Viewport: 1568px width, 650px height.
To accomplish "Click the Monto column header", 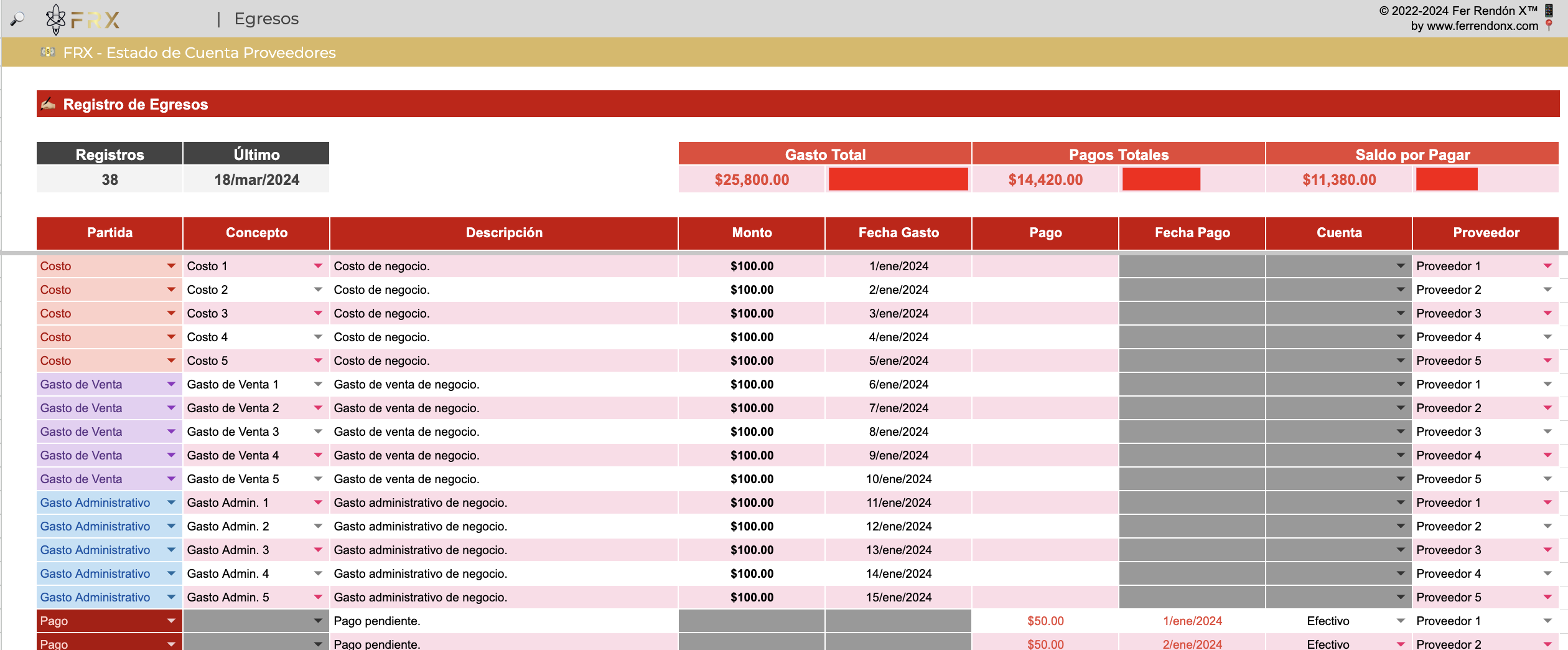I will pos(752,233).
